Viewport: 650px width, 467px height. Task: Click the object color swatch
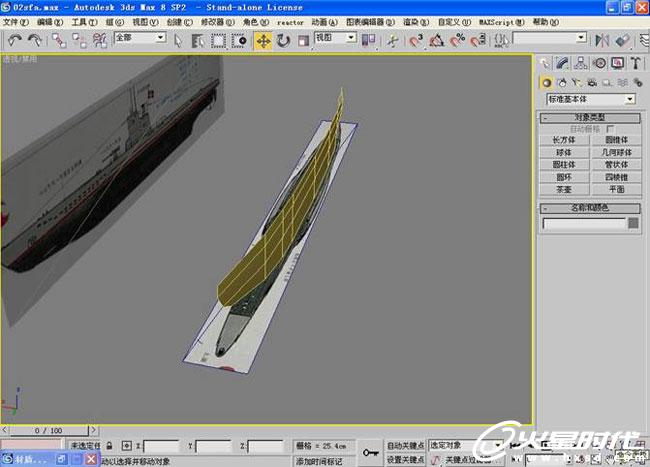[x=633, y=223]
